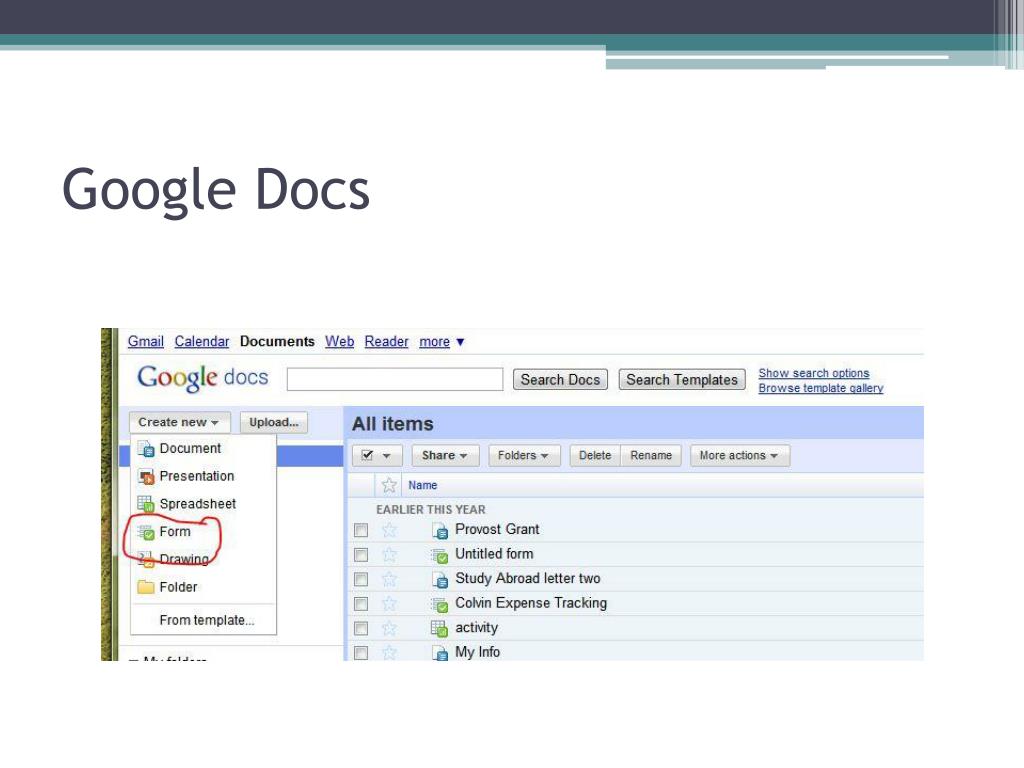The height and width of the screenshot is (768, 1024).
Task: Star the Colvin Expense Tracking item
Action: tap(389, 604)
